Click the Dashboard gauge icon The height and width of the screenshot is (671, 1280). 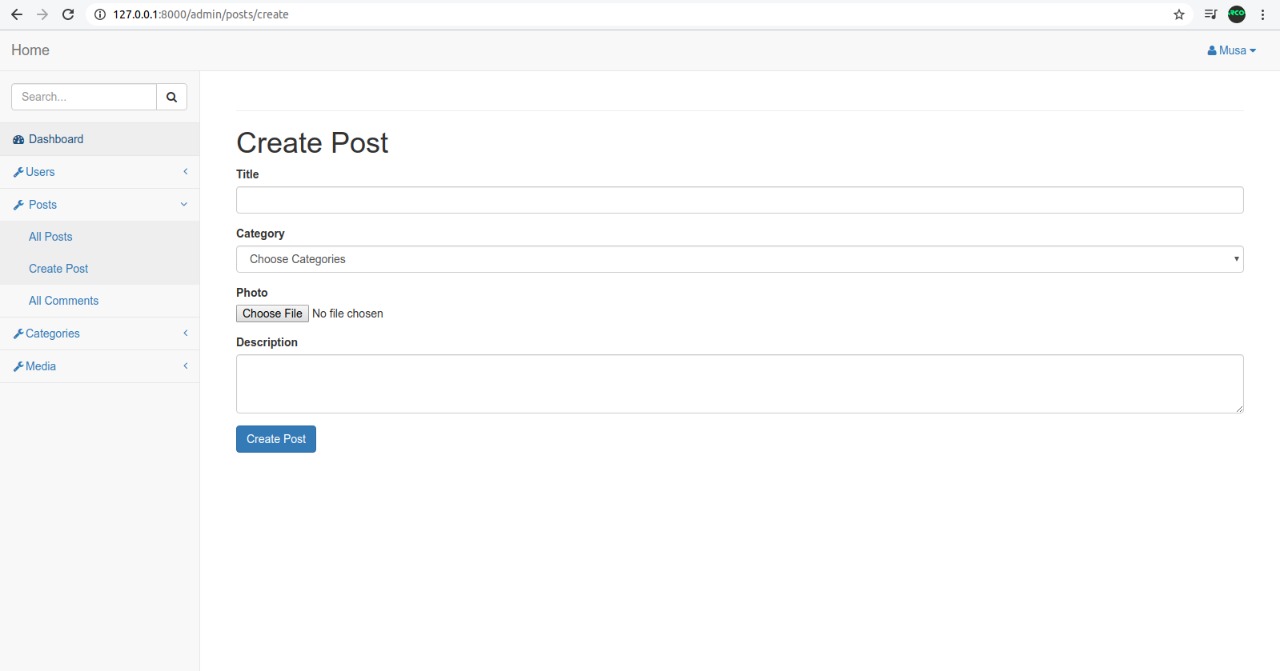point(18,139)
